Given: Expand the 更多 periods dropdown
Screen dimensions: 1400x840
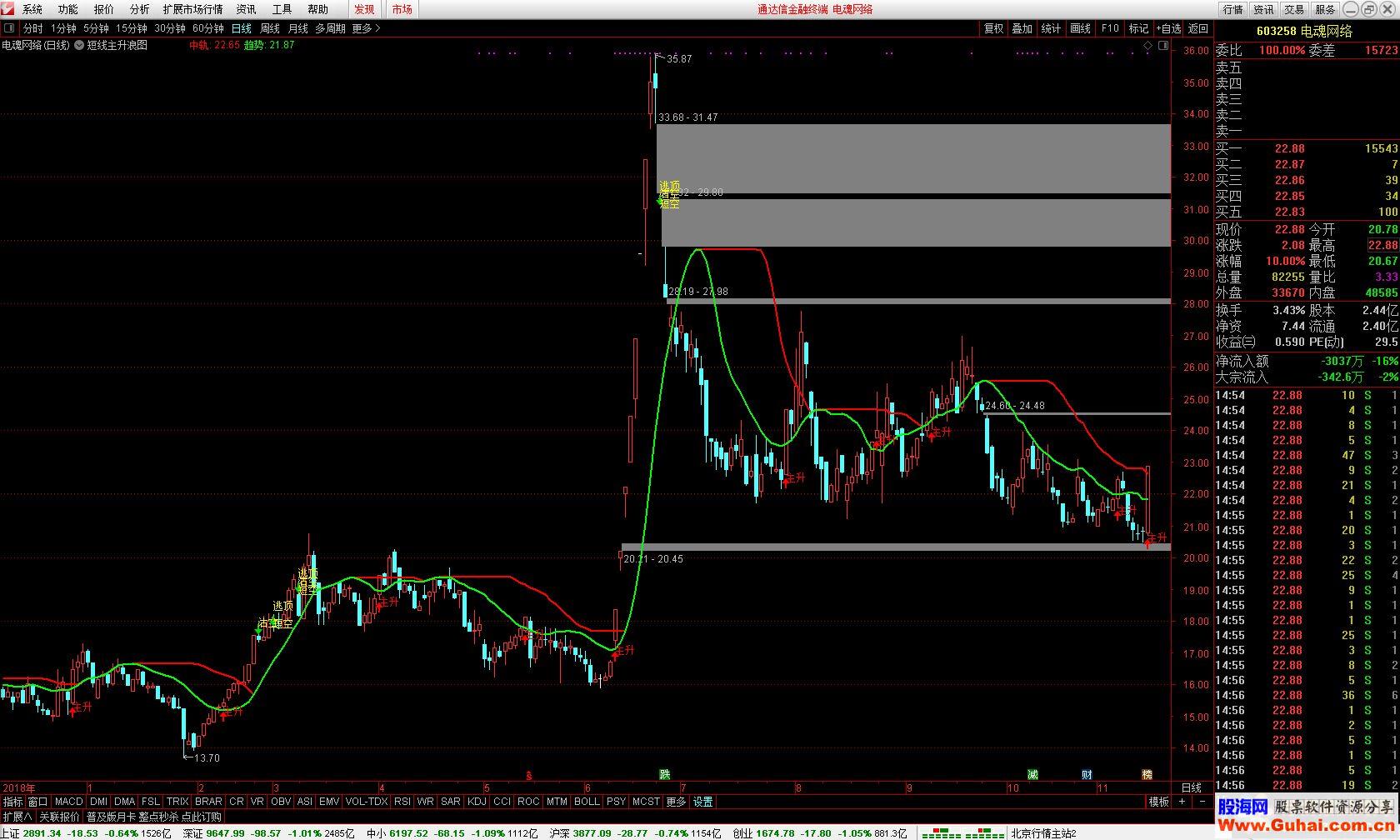Looking at the screenshot, I should (366, 28).
